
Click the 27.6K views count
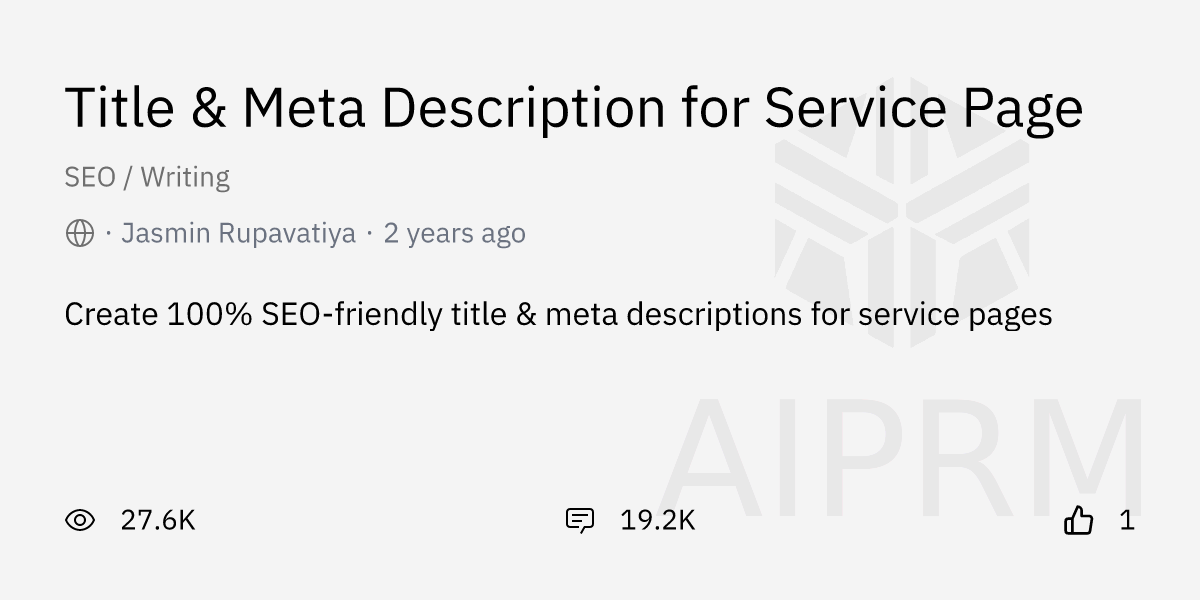157,520
